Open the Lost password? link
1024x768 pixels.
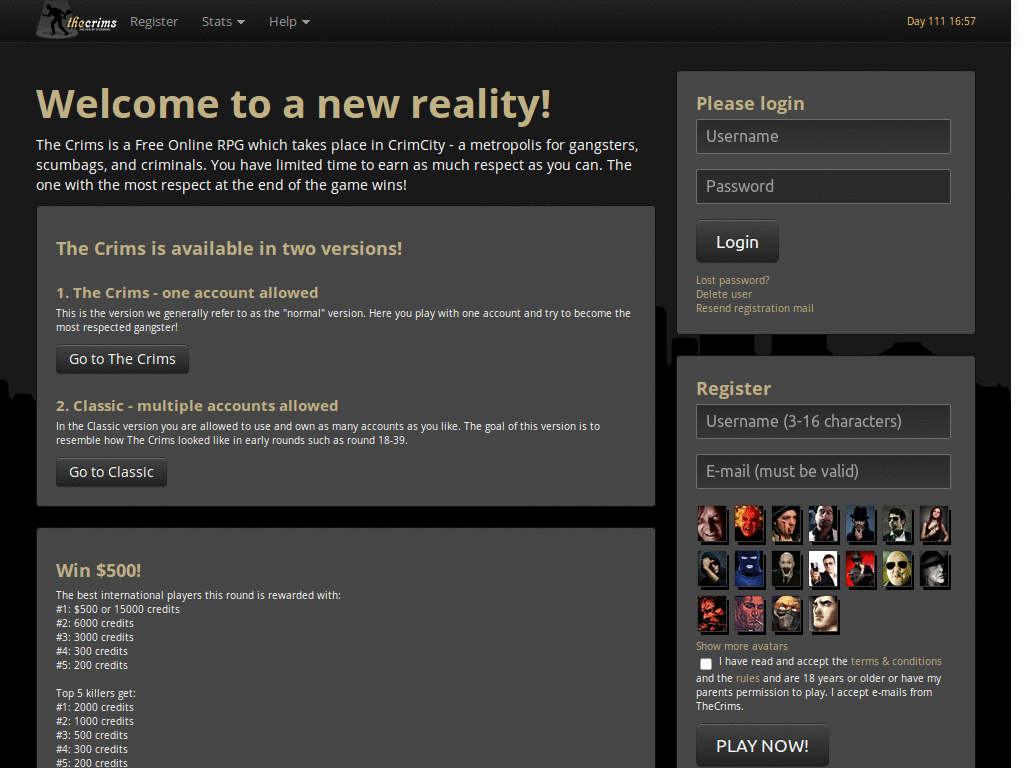[x=732, y=280]
